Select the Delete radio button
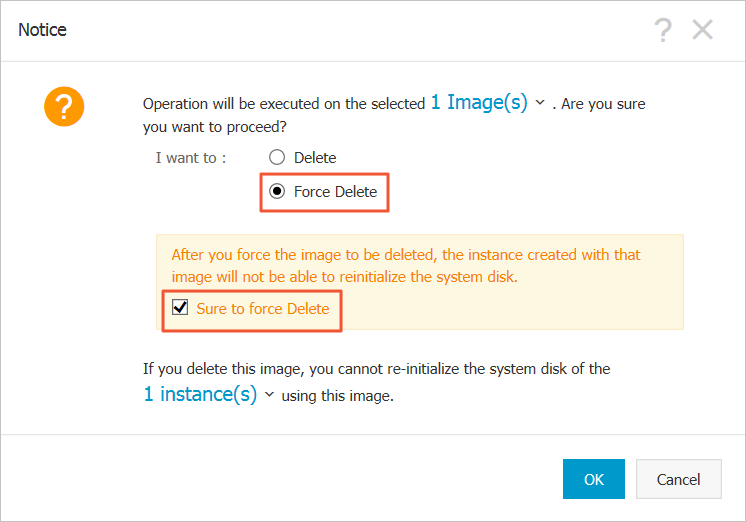The height and width of the screenshot is (522, 746). (277, 158)
